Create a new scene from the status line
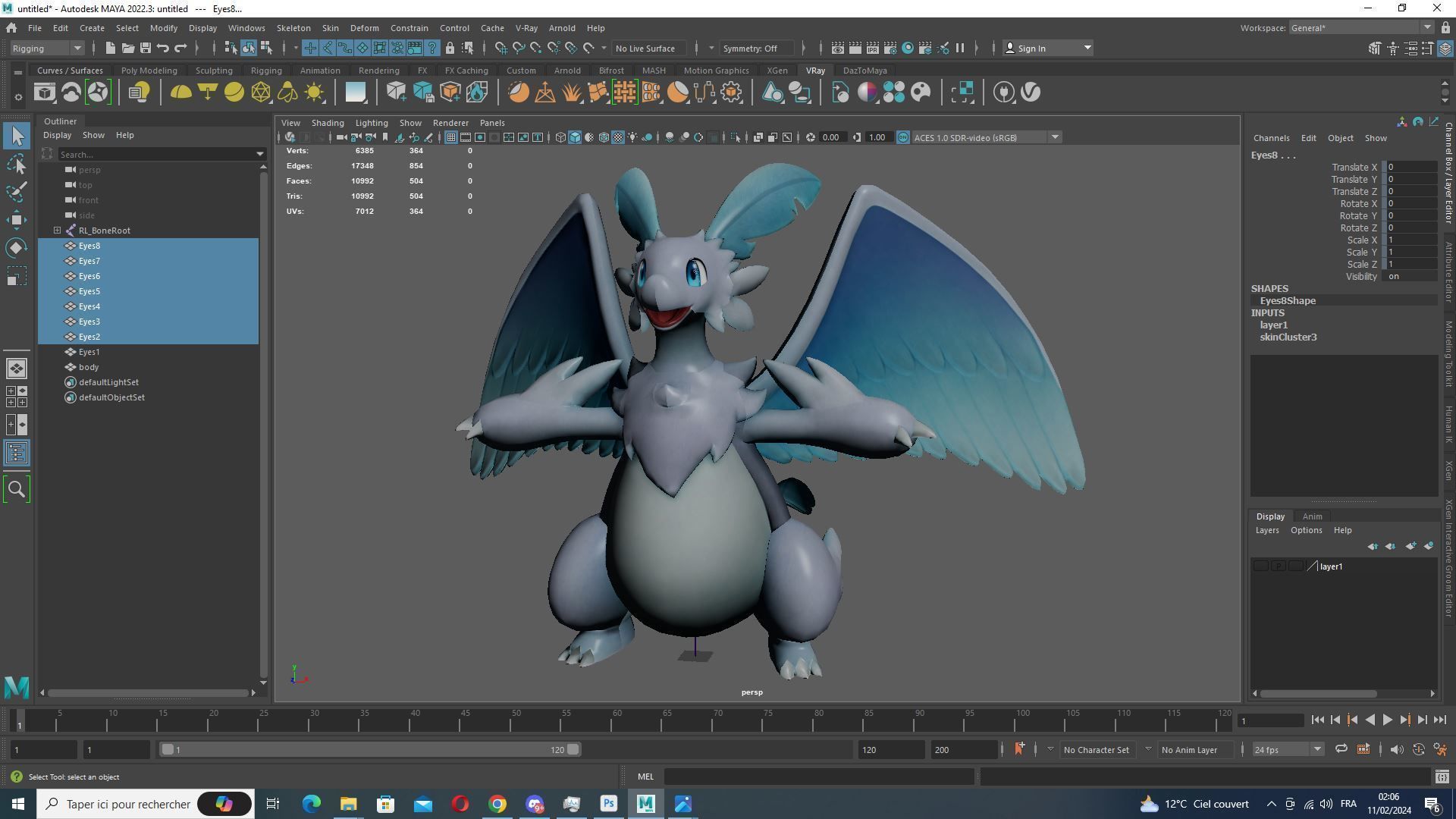The image size is (1456, 819). coord(110,48)
